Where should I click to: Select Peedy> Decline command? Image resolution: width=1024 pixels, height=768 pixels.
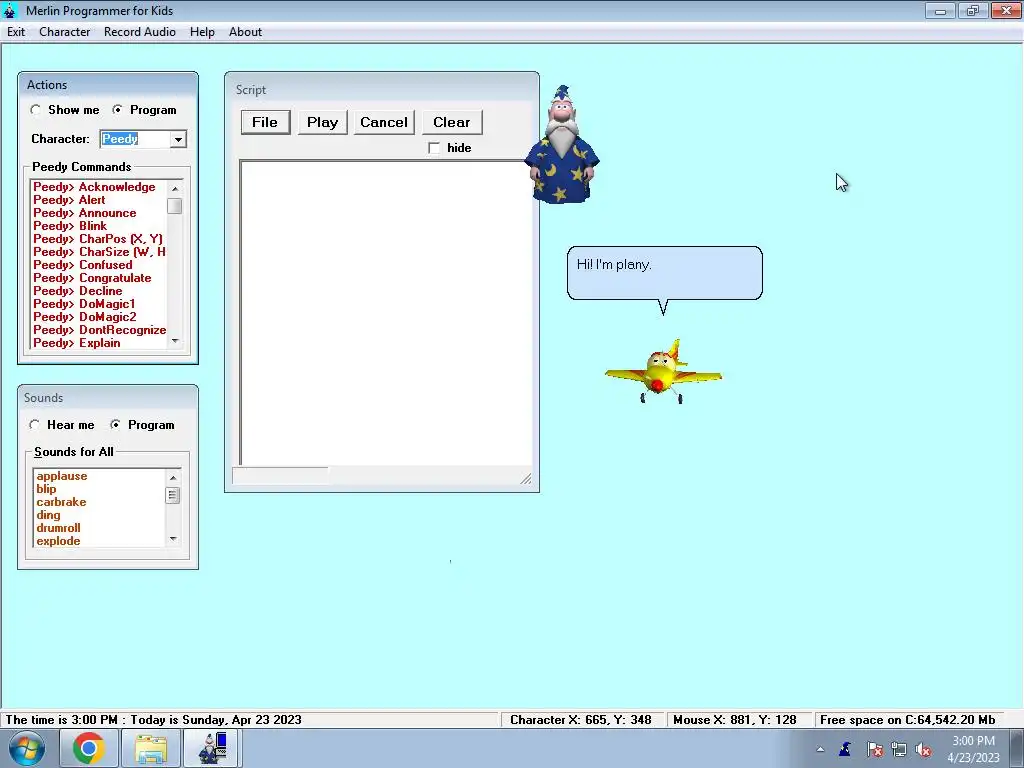coord(78,291)
